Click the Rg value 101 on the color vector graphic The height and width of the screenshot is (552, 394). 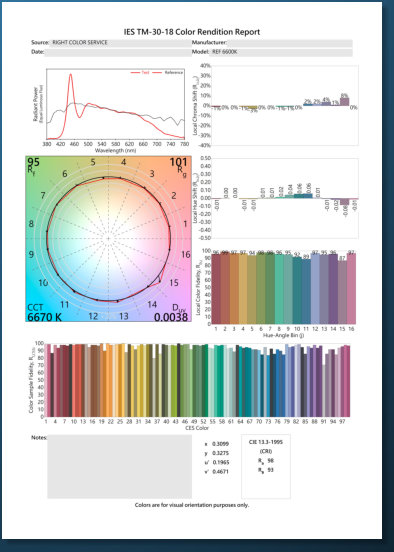coord(178,162)
